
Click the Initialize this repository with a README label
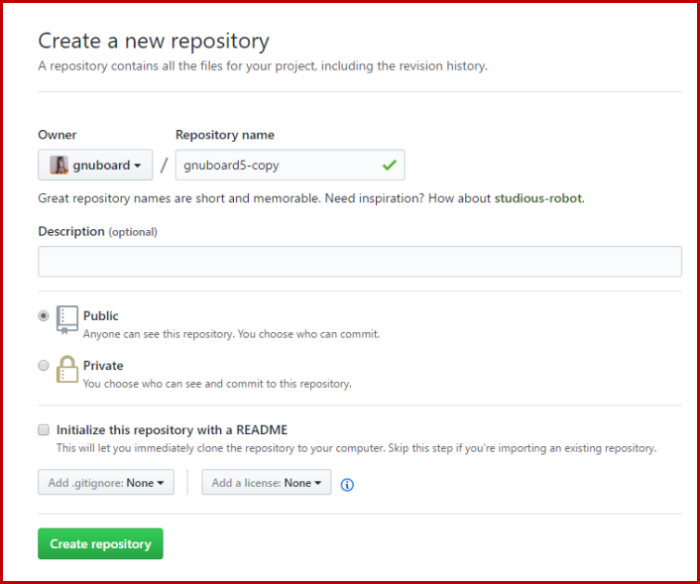(x=172, y=430)
